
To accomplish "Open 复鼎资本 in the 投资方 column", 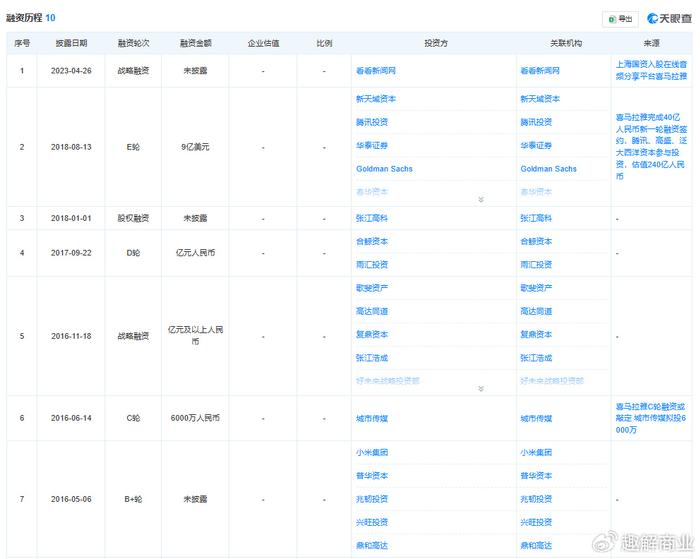I will click(372, 334).
